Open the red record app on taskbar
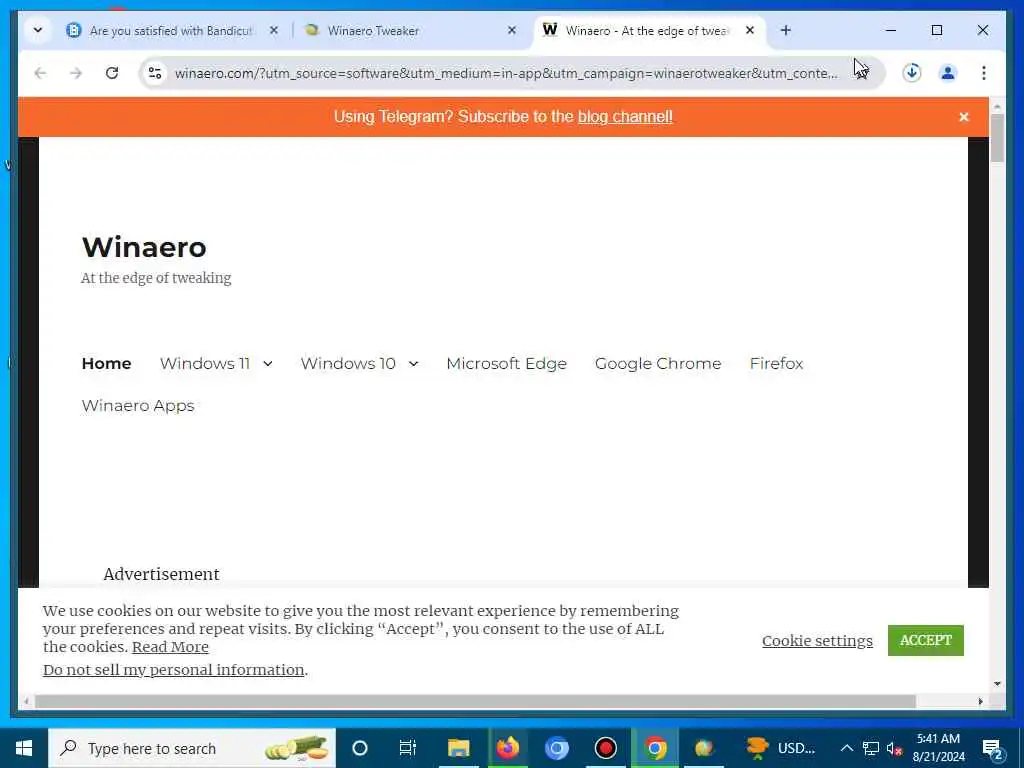Image resolution: width=1024 pixels, height=768 pixels. pos(605,748)
